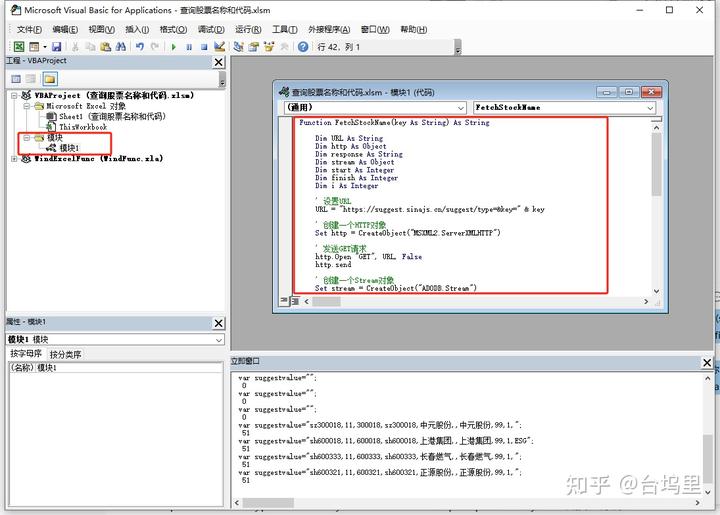Open the Properties Window icon
Screen dimensions: 720x515
(253, 46)
